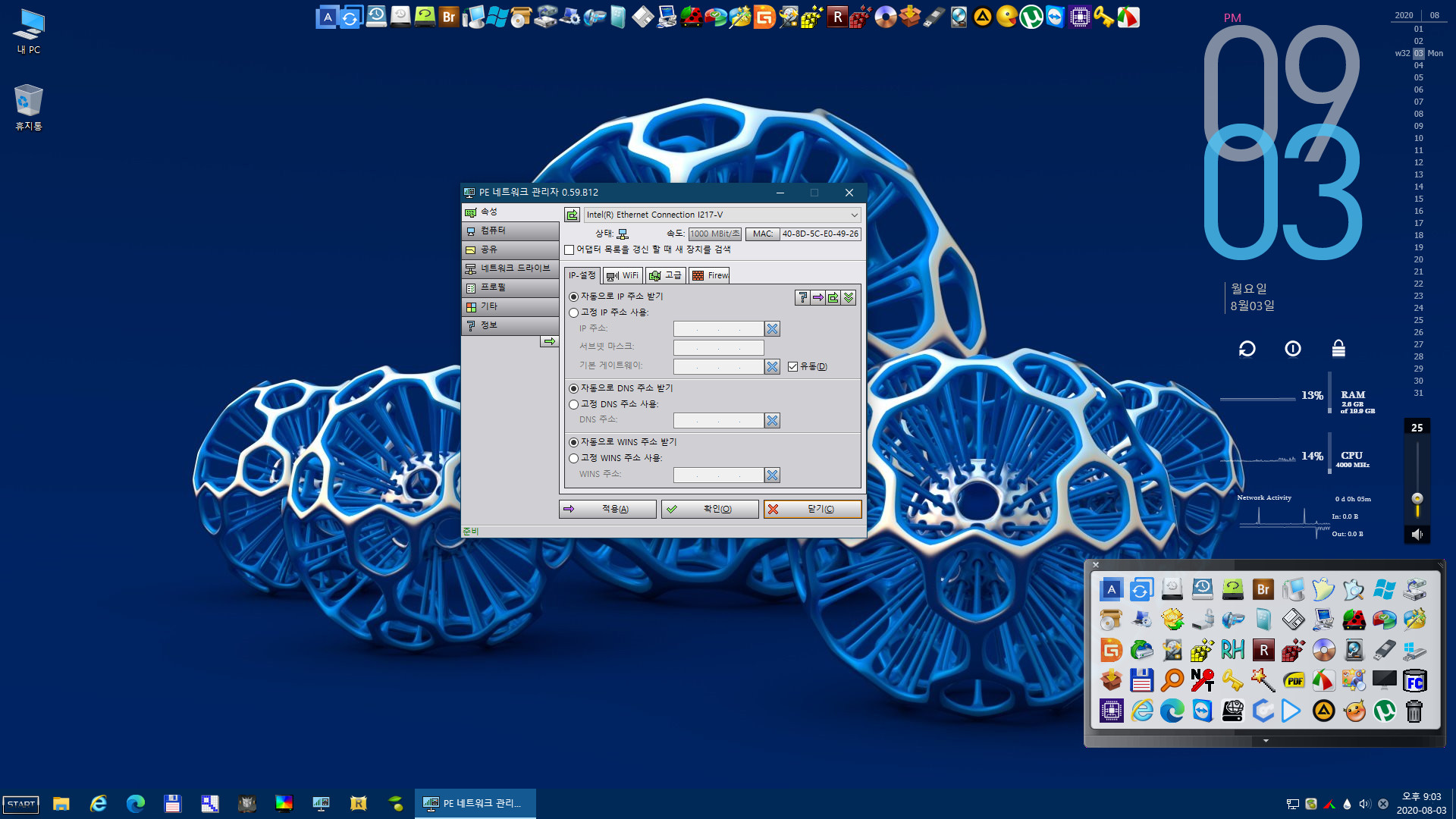The image size is (1456, 819).
Task: Expand the double-chevron icon in IP settings toolbar
Action: click(849, 298)
